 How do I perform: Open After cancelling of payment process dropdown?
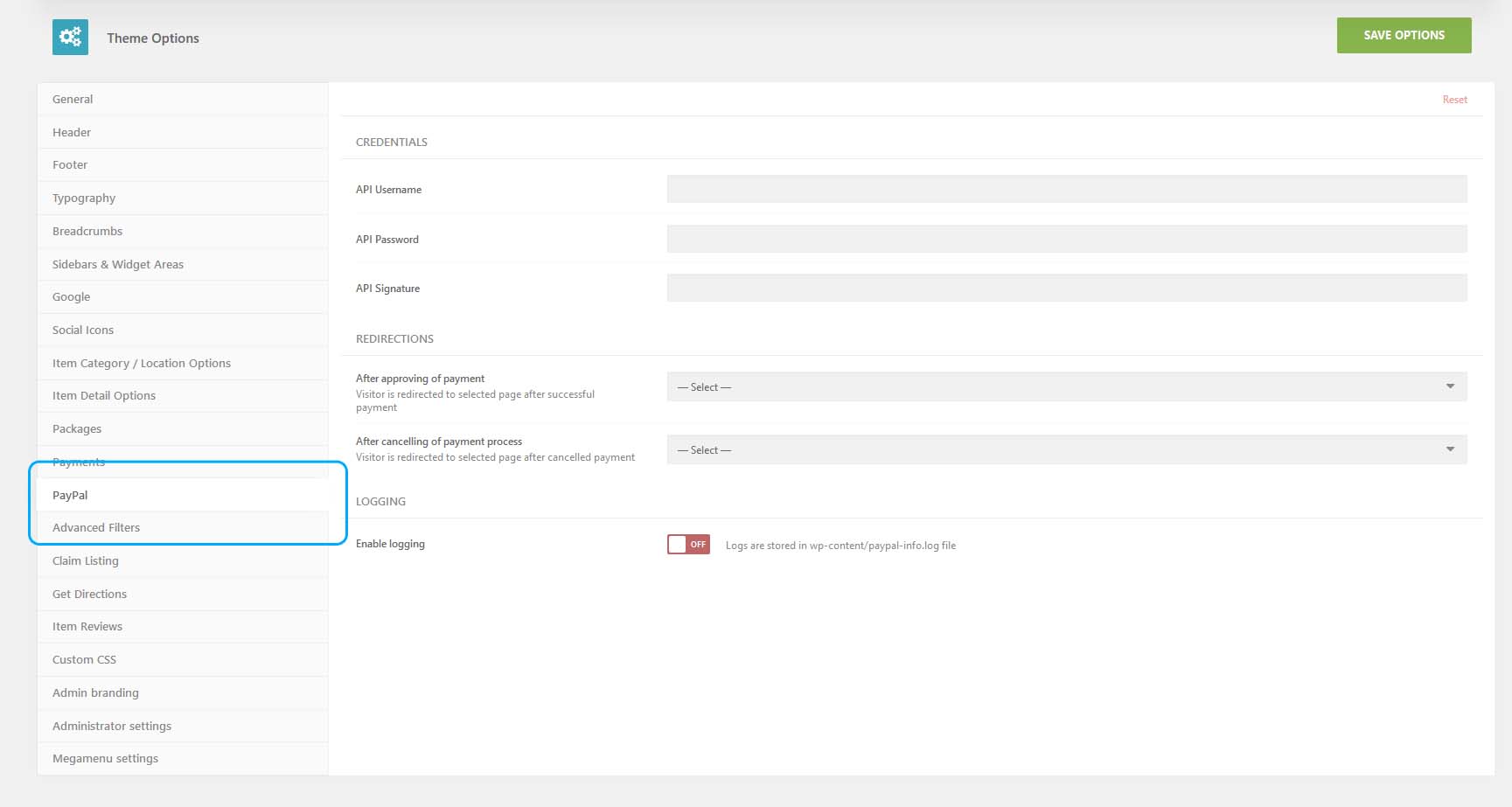coord(1067,449)
